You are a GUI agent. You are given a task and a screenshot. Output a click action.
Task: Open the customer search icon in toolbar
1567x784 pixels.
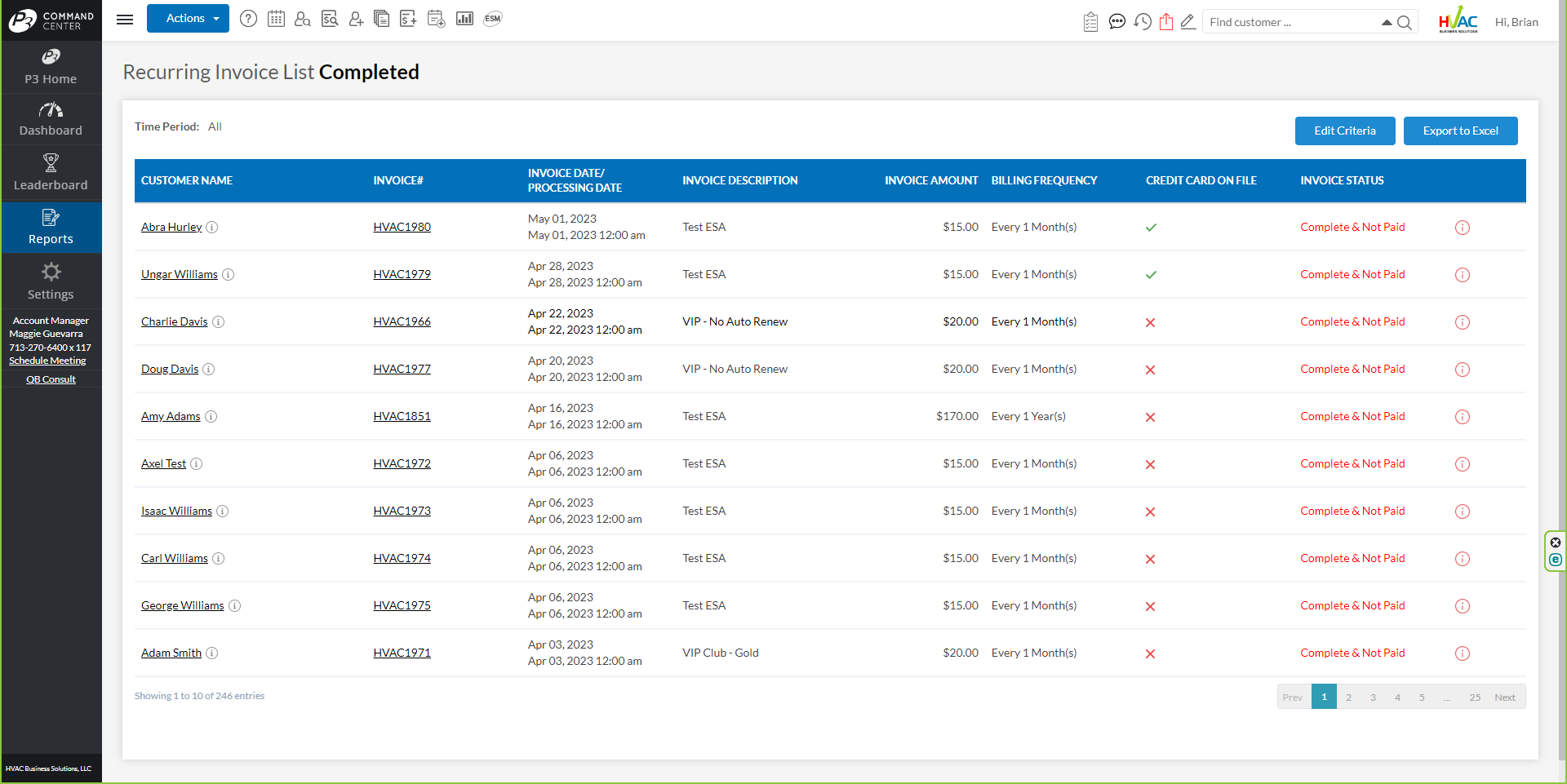pyautogui.click(x=303, y=18)
